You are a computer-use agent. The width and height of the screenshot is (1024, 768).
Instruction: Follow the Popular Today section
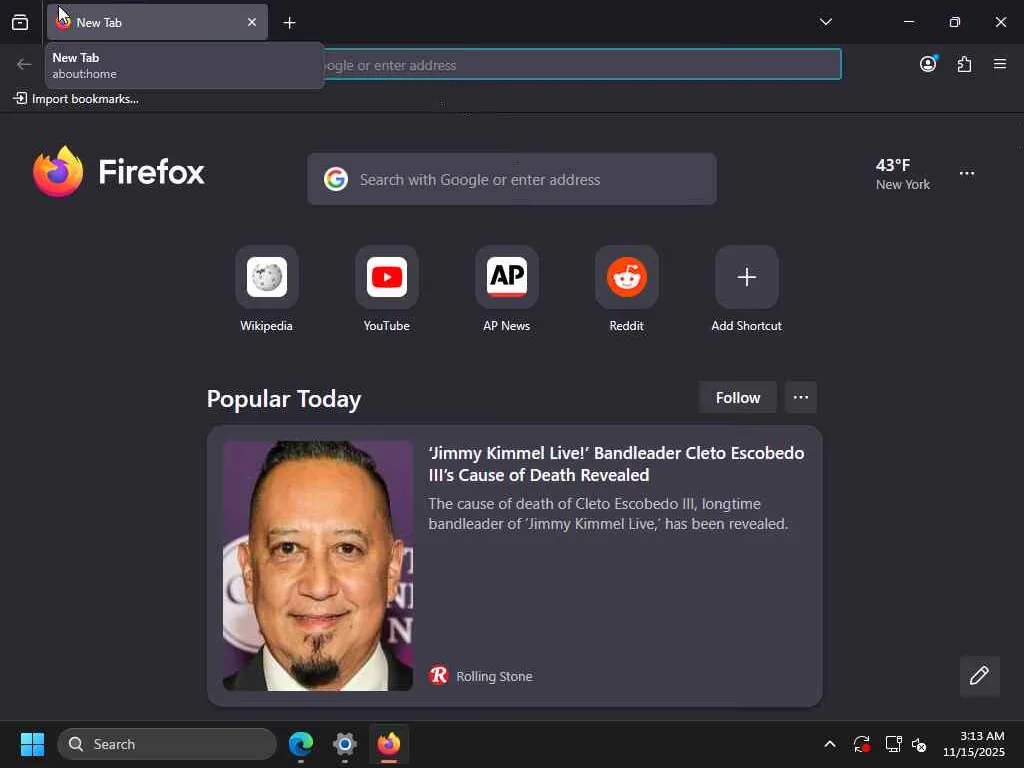coord(738,398)
